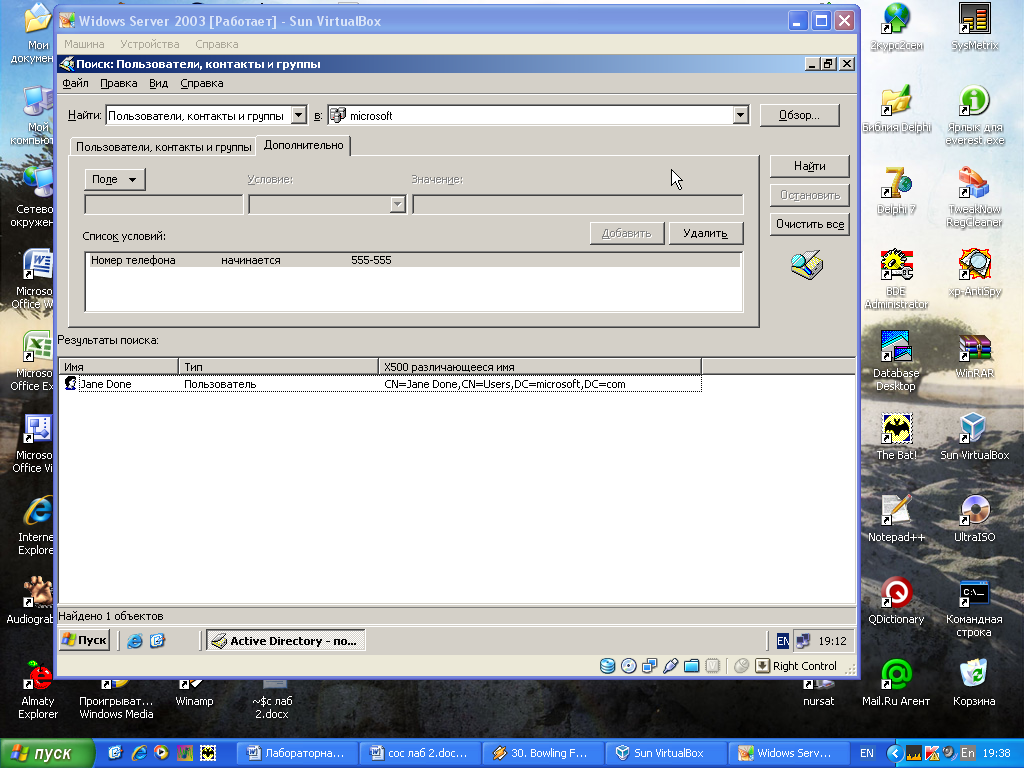
Task: Click the Найти search button
Action: click(810, 166)
